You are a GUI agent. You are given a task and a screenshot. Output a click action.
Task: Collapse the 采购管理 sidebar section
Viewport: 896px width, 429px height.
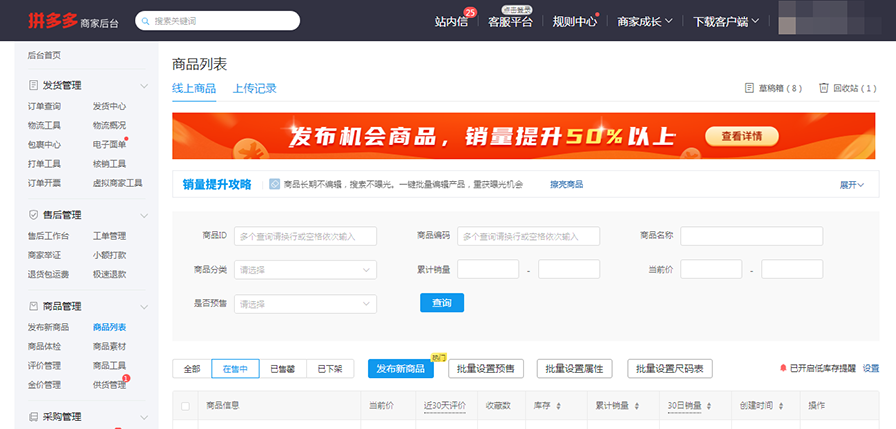point(144,418)
